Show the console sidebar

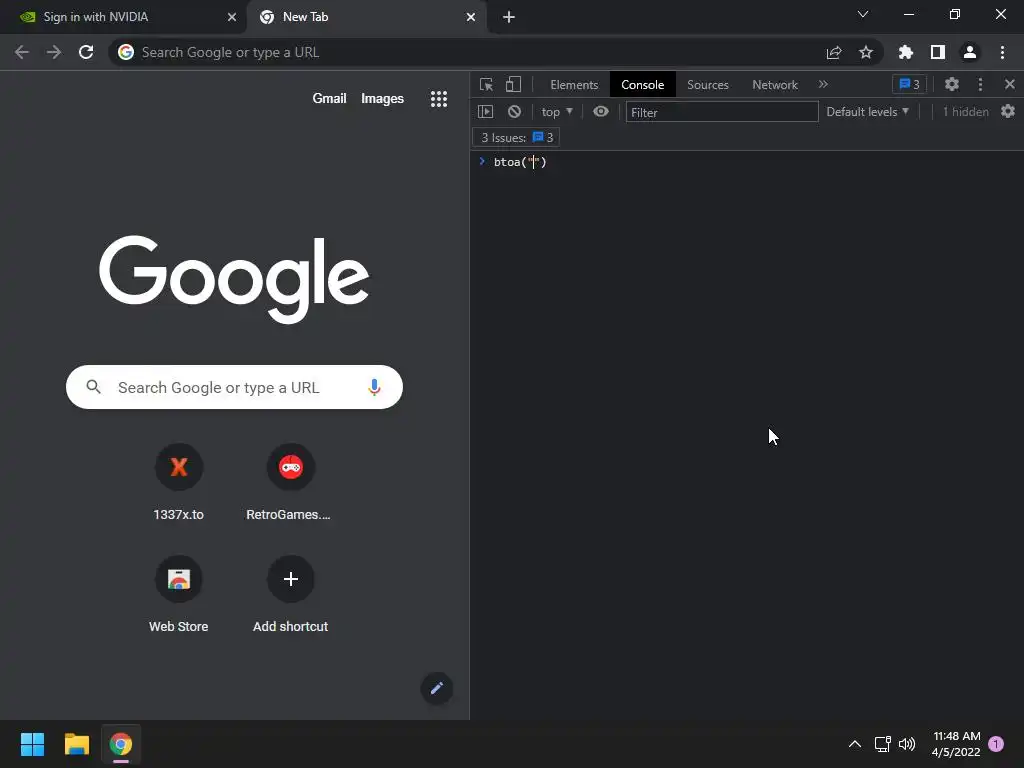tap(485, 112)
